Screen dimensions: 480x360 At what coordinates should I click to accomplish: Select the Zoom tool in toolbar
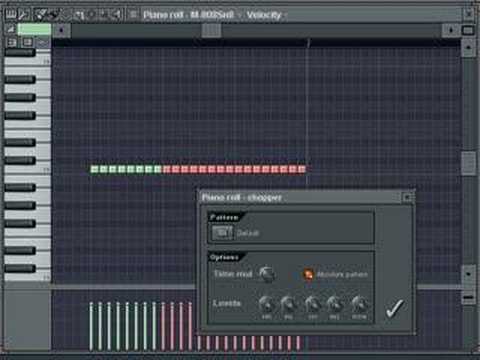(x=104, y=14)
